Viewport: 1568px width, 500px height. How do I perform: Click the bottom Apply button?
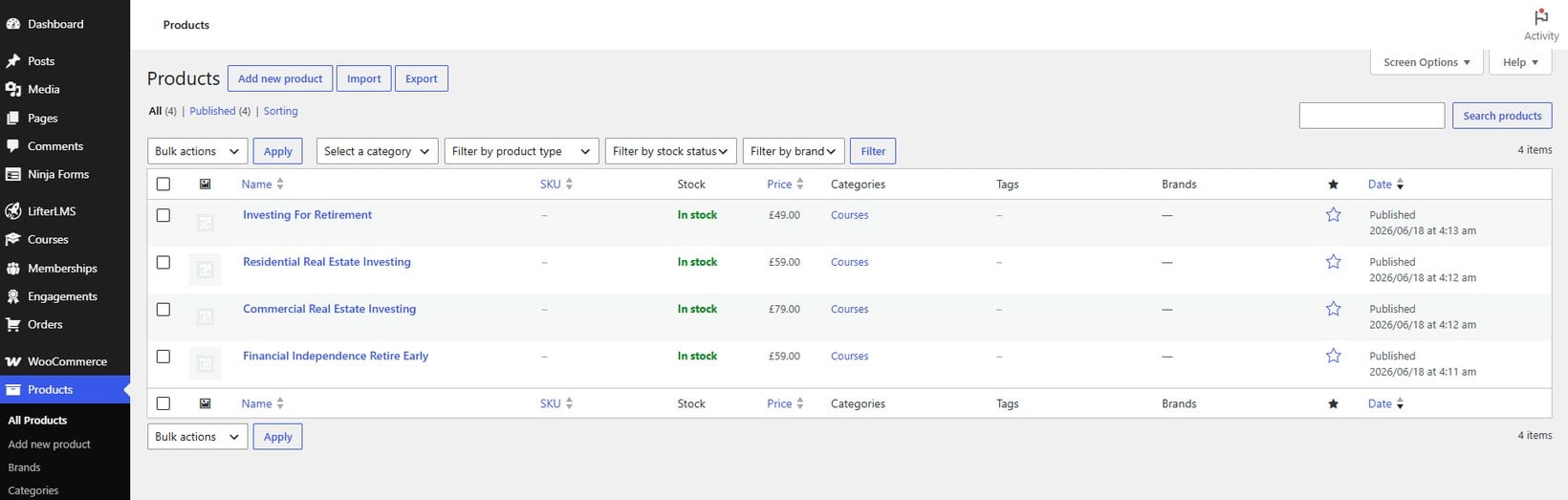[x=278, y=437]
